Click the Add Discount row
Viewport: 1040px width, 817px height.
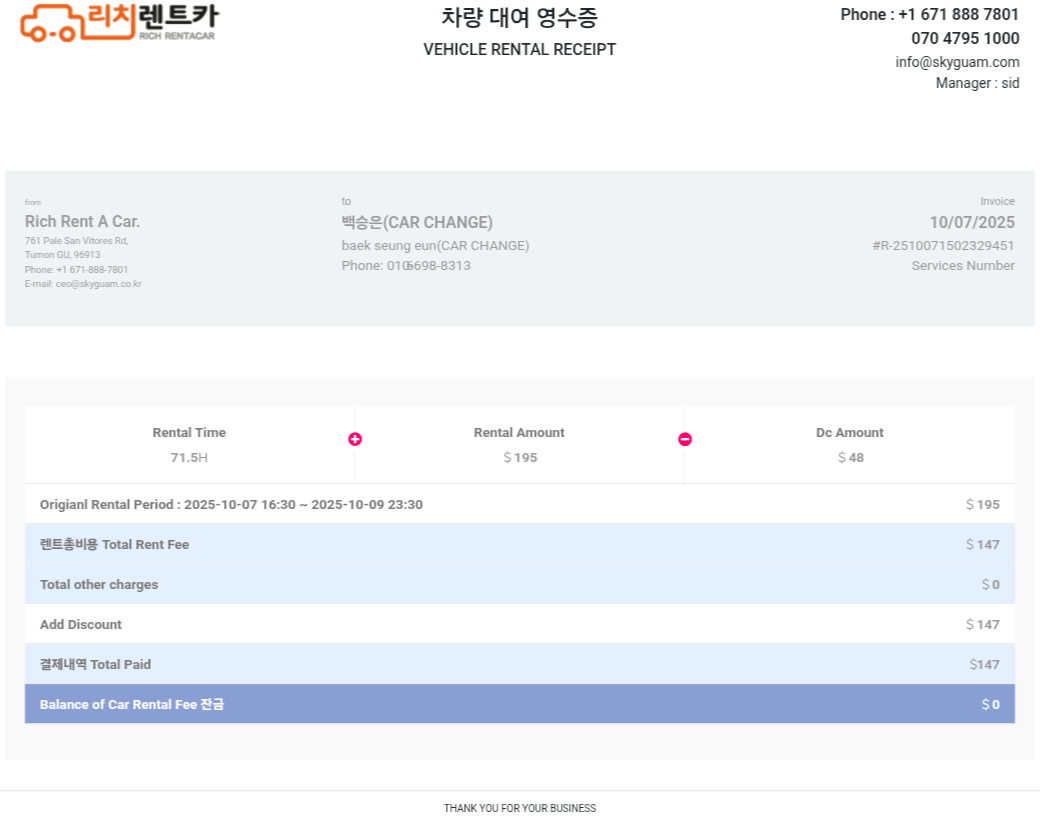click(519, 624)
